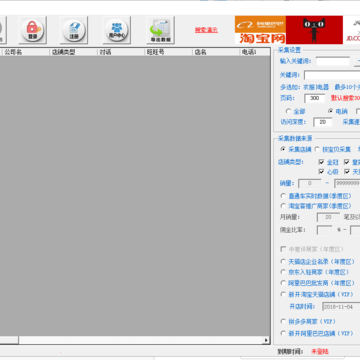
Task: Toggle the 心级 shop type checkbox
Action: click(x=321, y=172)
